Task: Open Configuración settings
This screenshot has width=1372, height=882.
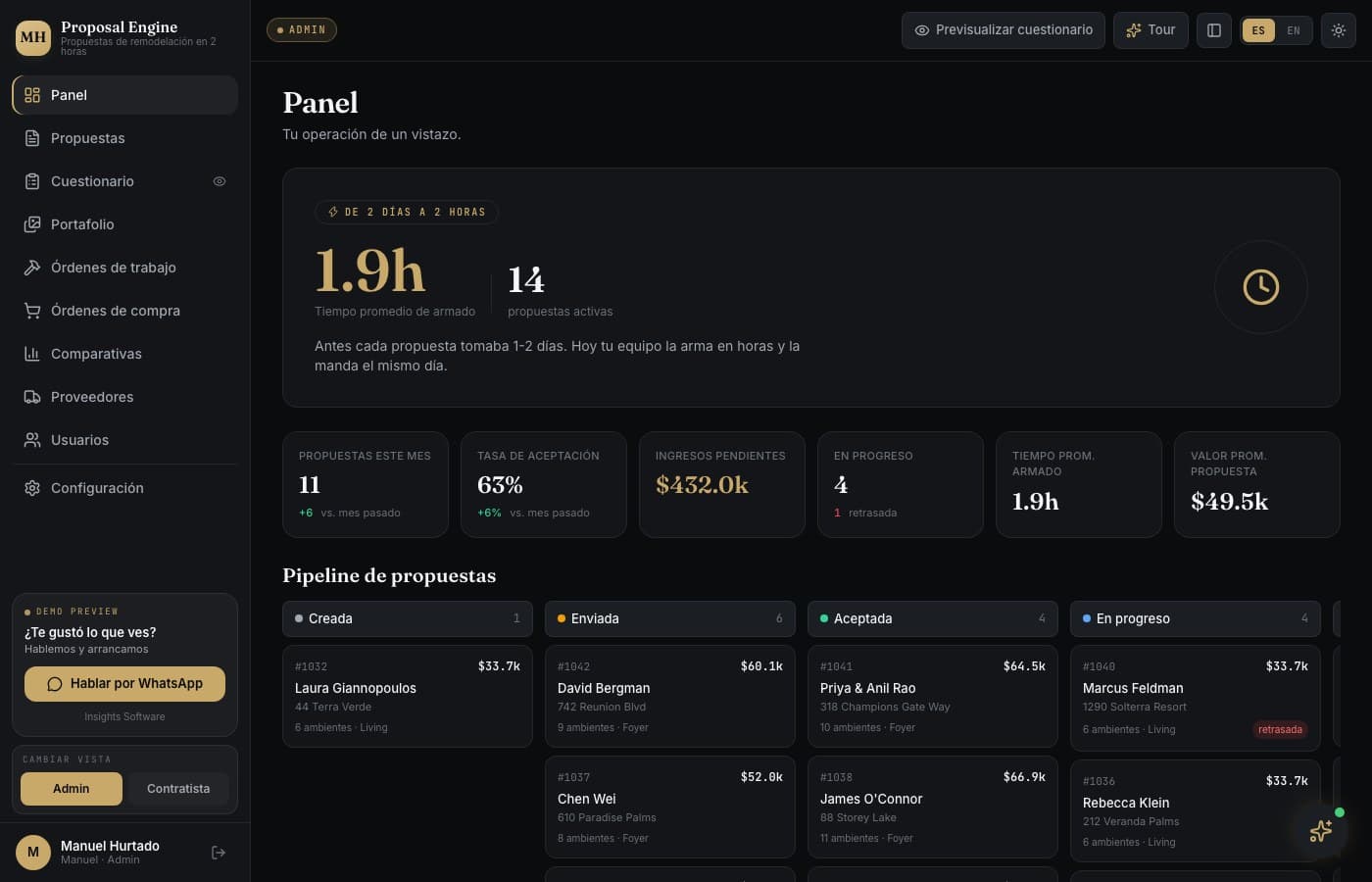Action: (124, 488)
